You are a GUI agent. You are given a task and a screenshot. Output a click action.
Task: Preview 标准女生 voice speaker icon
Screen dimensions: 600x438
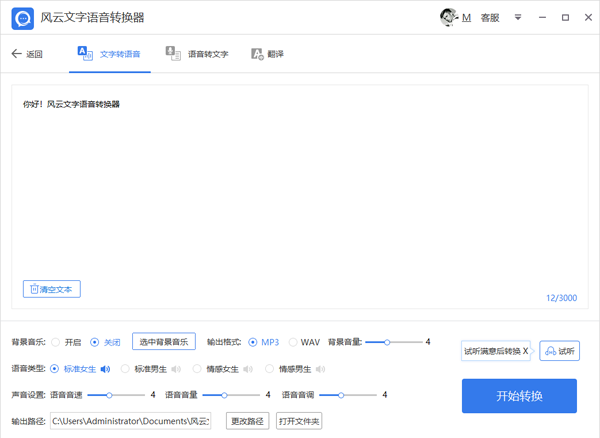tap(105, 369)
